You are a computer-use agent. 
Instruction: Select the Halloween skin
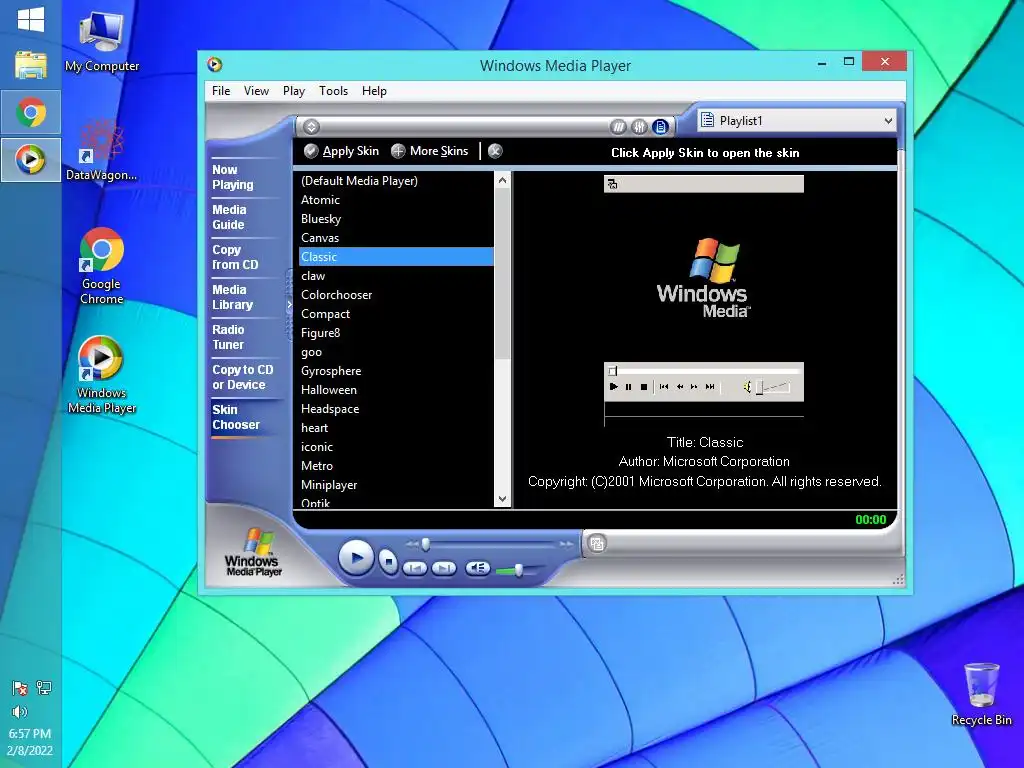(x=396, y=390)
